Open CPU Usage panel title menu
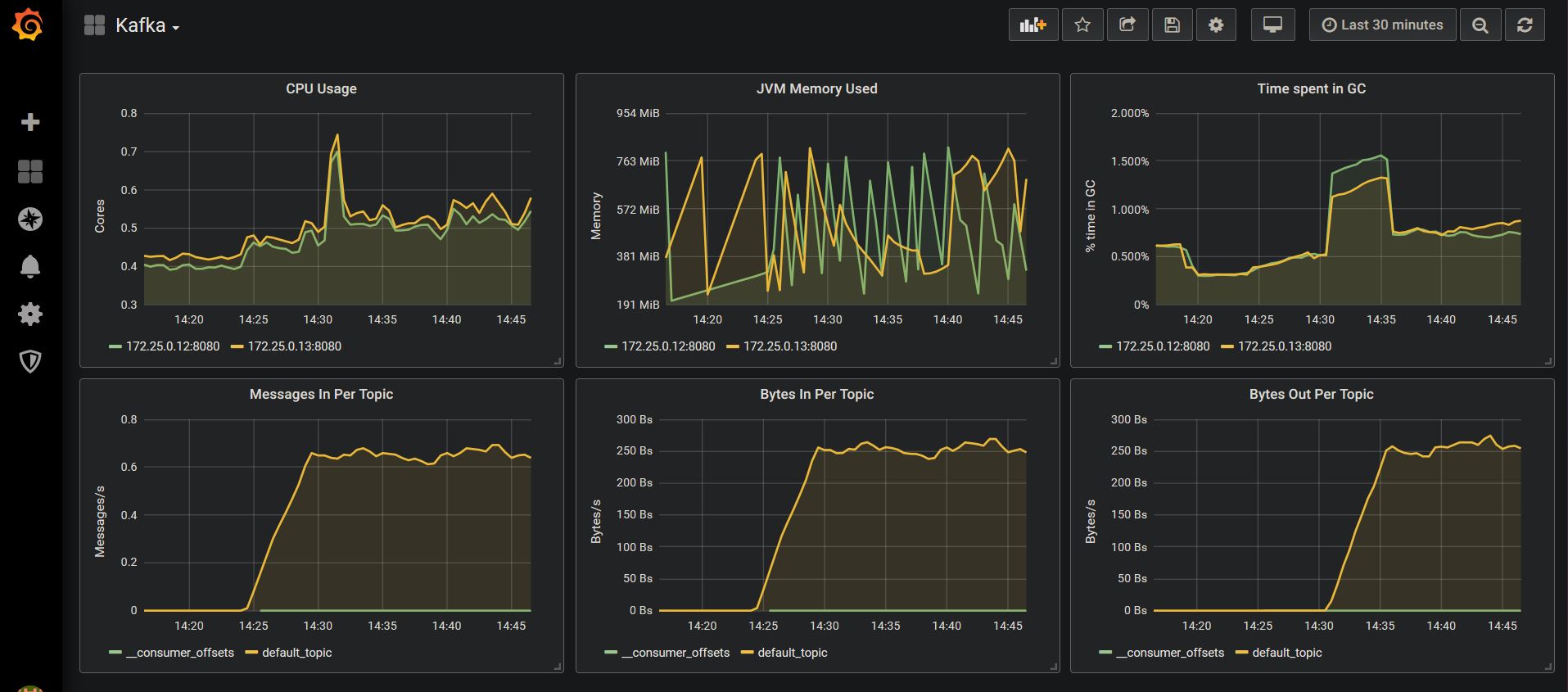The image size is (1568, 692). (x=321, y=88)
